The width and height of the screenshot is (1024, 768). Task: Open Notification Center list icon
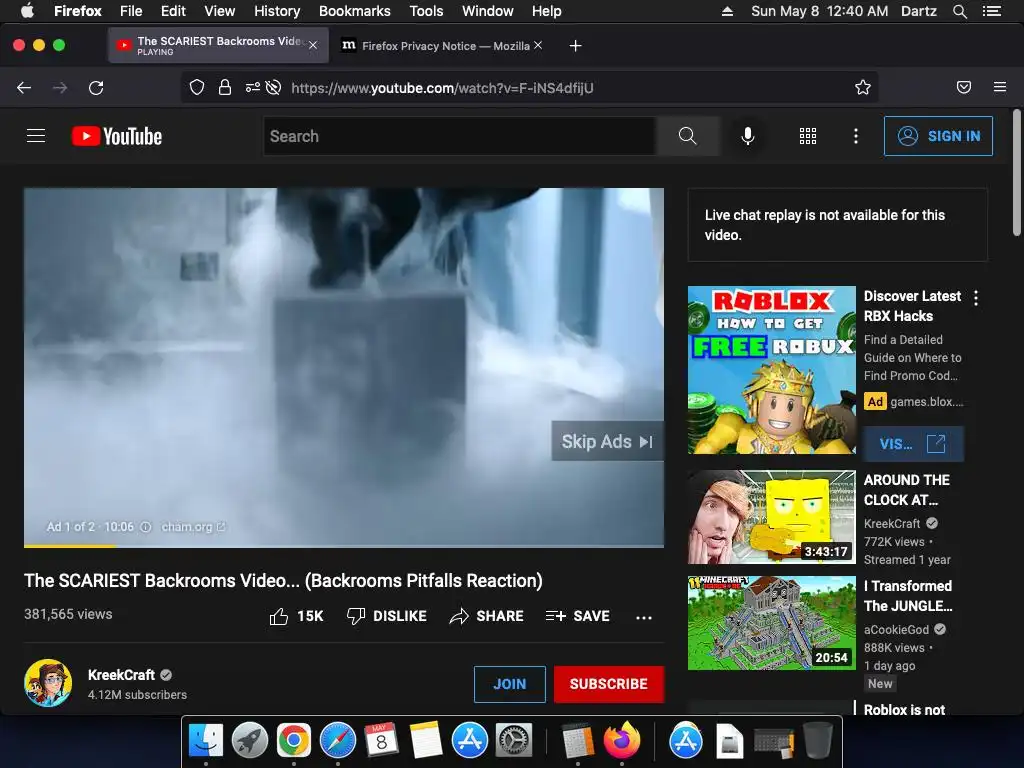click(x=992, y=11)
